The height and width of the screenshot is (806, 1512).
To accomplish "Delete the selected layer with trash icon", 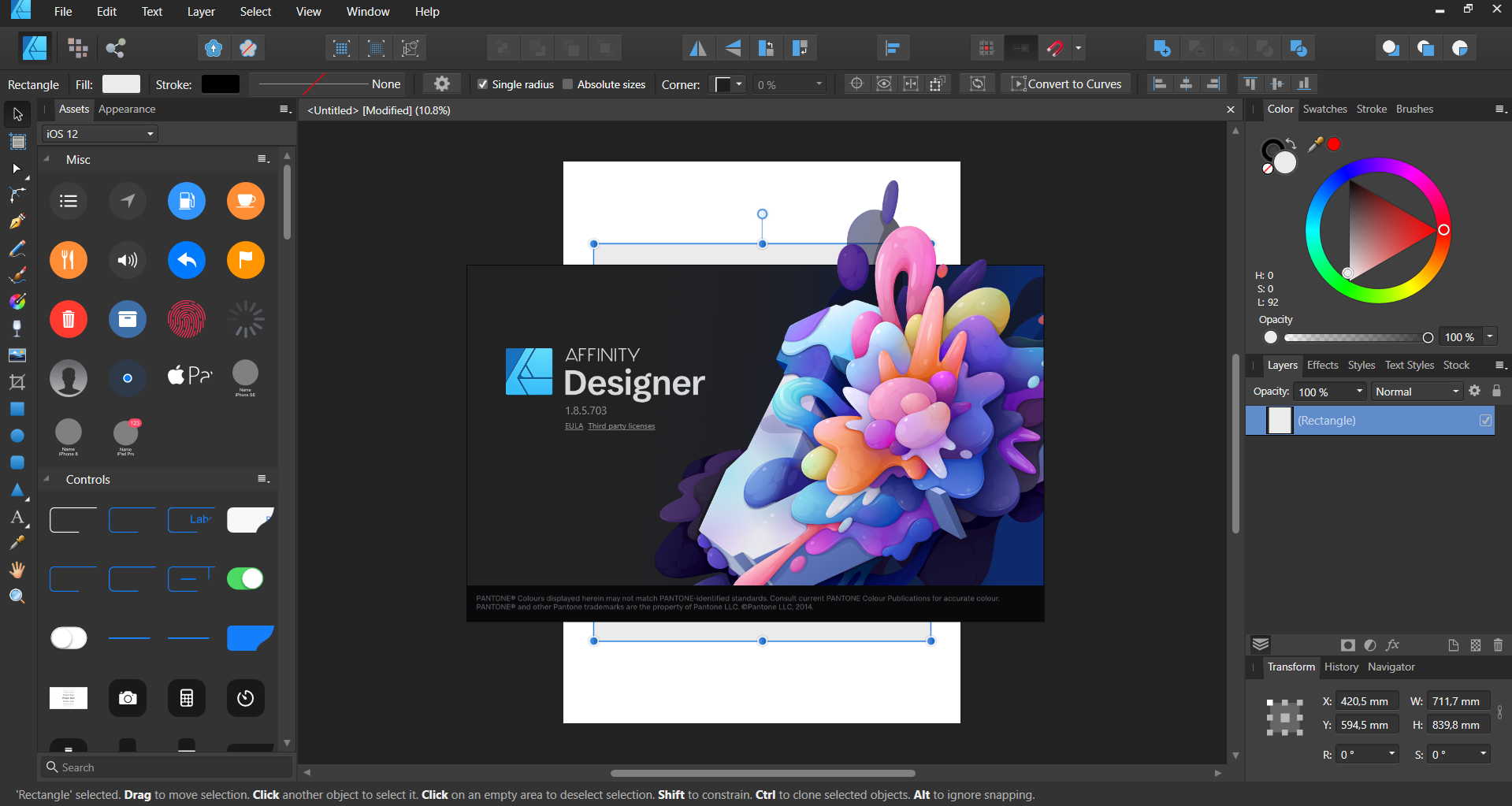I will [1498, 645].
